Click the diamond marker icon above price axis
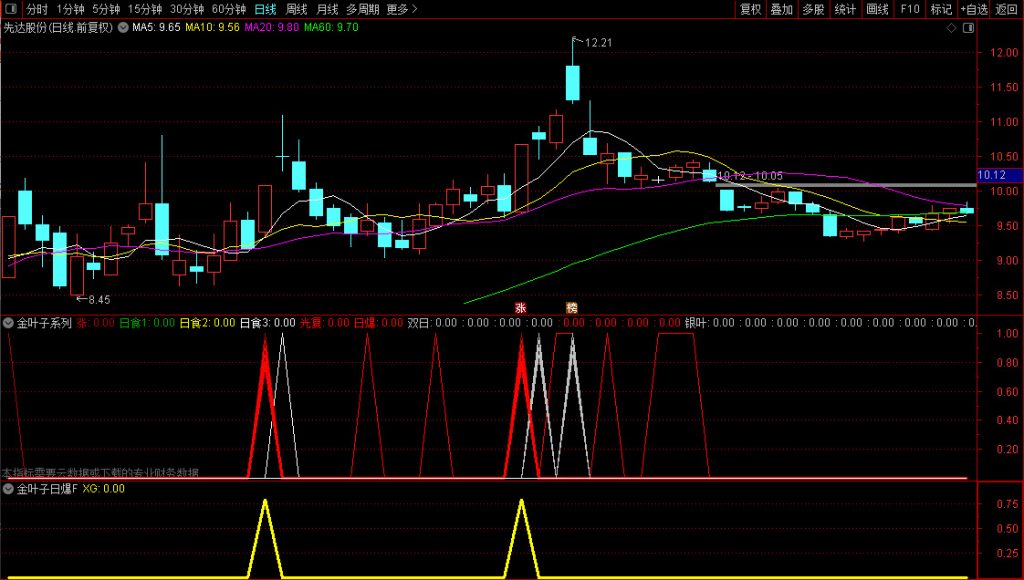Screen dimensions: 1024x580 click(x=950, y=28)
